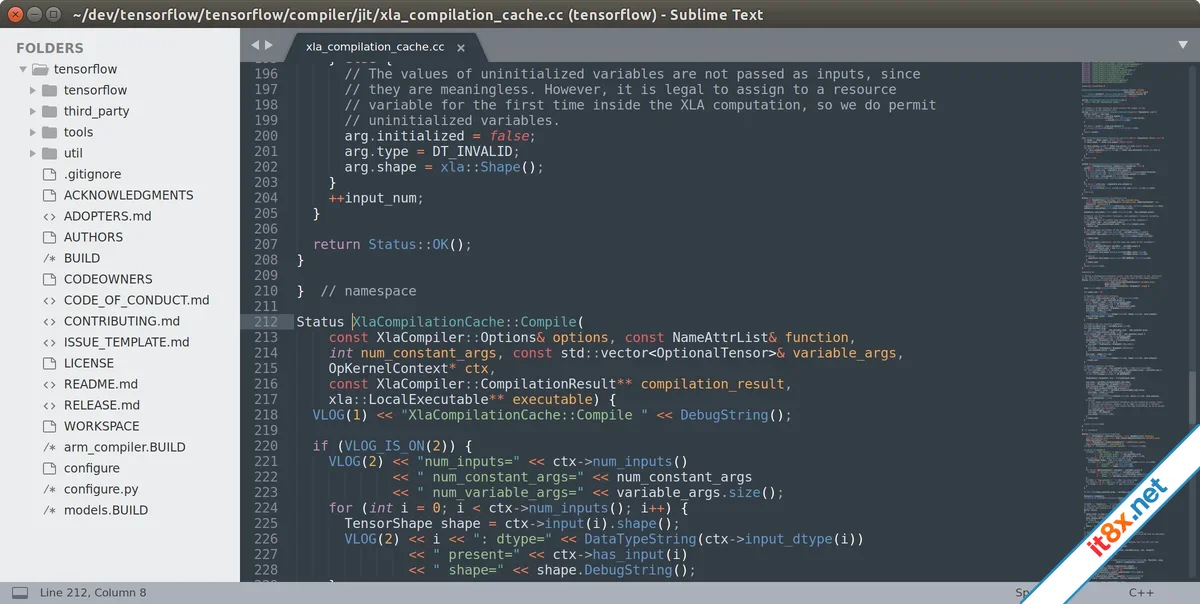
Task: Open the configure file without extension
Action: [x=92, y=468]
